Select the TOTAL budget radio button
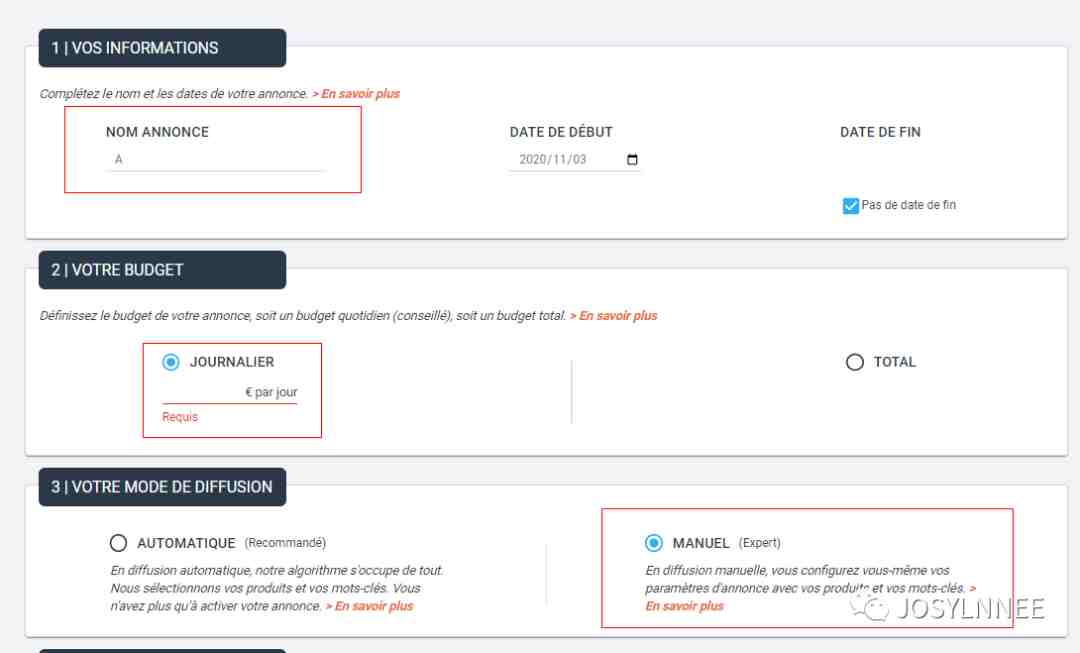The image size is (1080, 653). point(854,362)
